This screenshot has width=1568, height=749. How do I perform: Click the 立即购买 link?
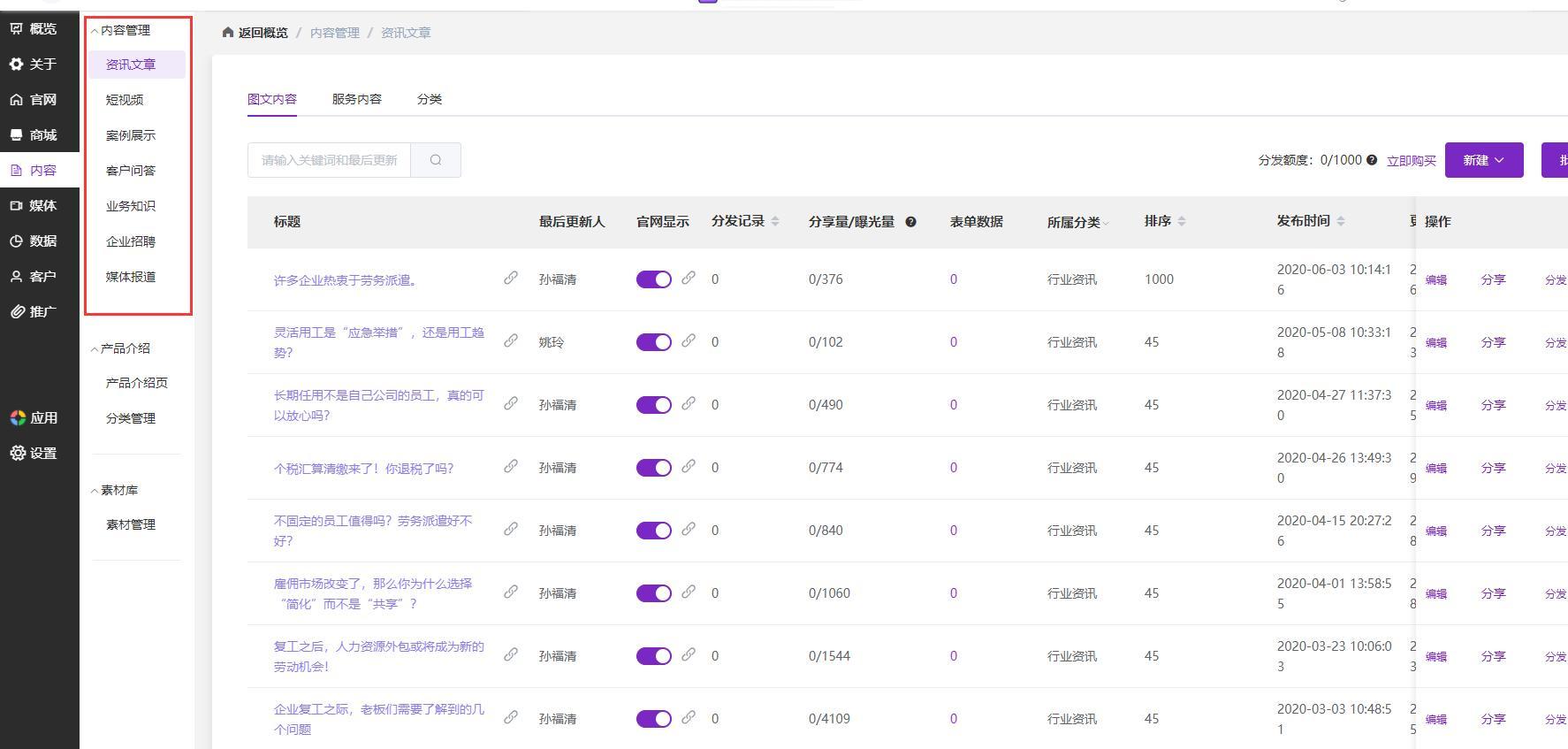click(1411, 161)
